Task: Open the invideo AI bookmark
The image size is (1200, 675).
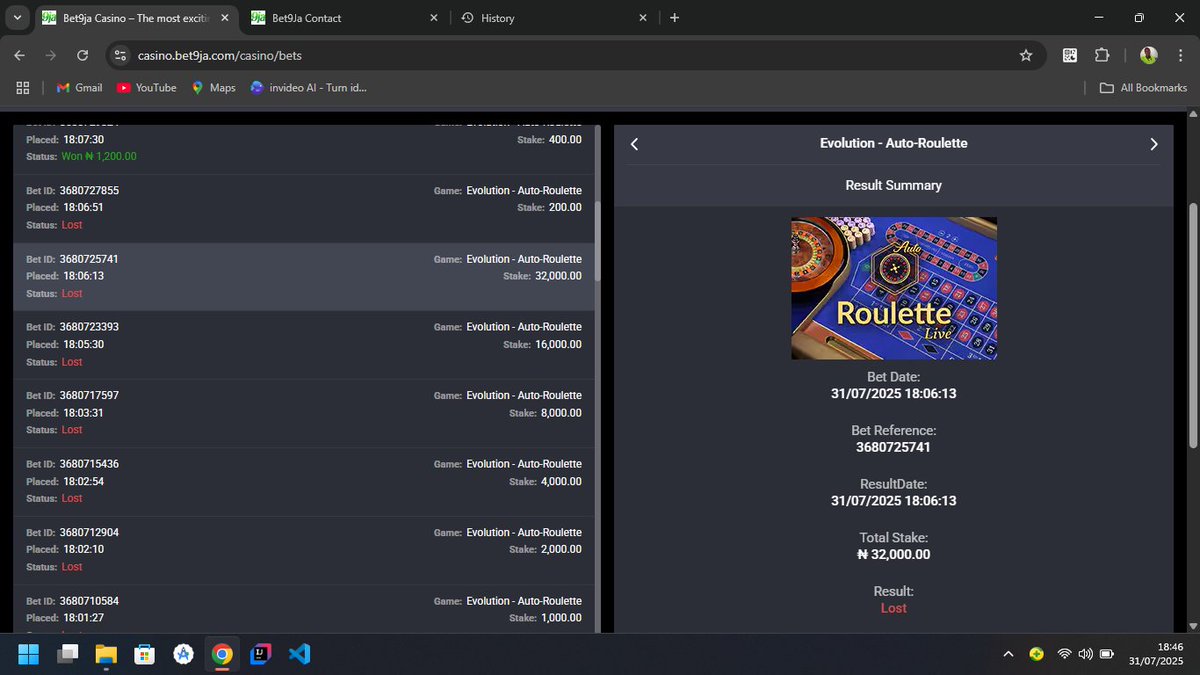Action: 308,88
